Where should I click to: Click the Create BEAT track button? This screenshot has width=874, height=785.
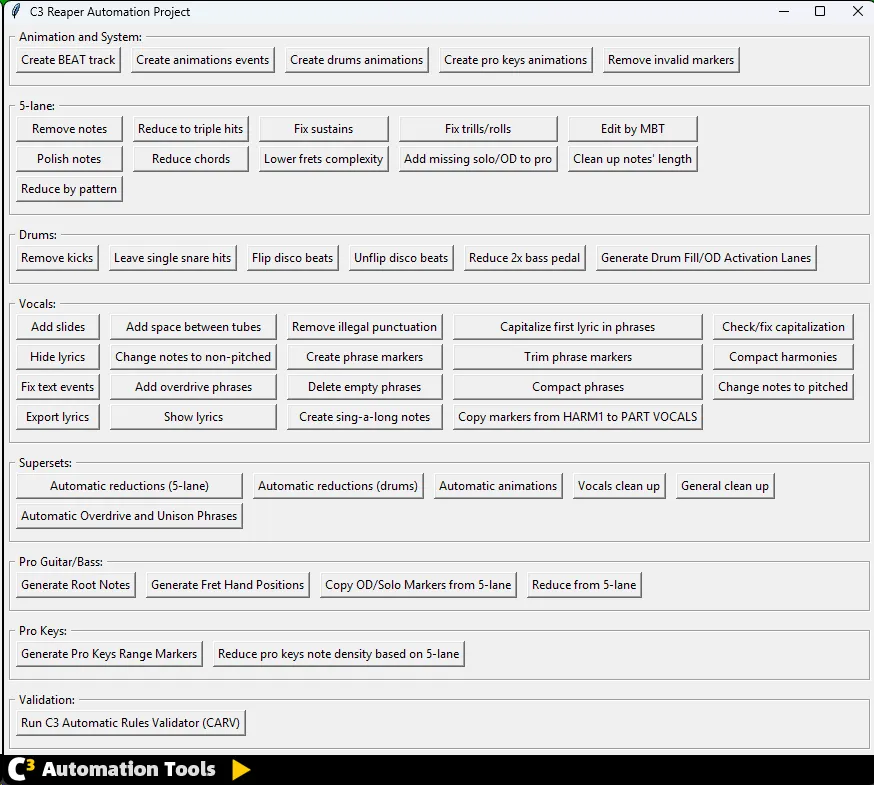click(68, 60)
